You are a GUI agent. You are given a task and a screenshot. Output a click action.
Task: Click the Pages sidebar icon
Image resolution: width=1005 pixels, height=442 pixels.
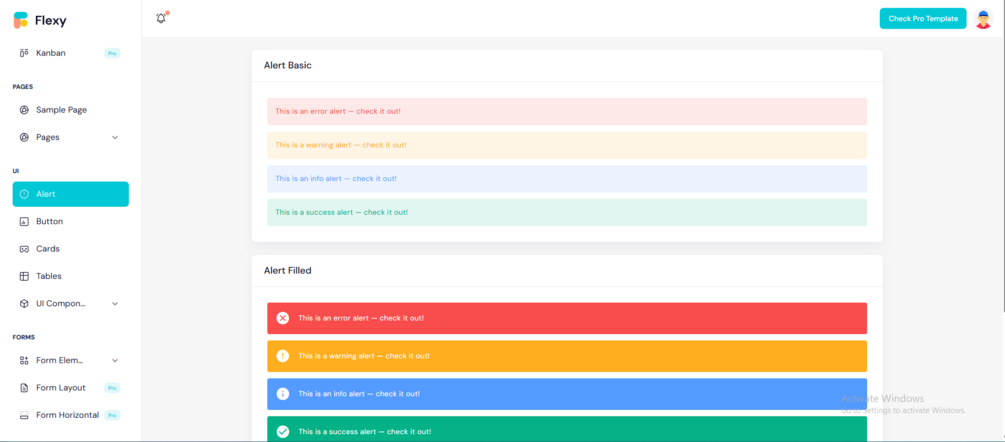pyautogui.click(x=24, y=137)
